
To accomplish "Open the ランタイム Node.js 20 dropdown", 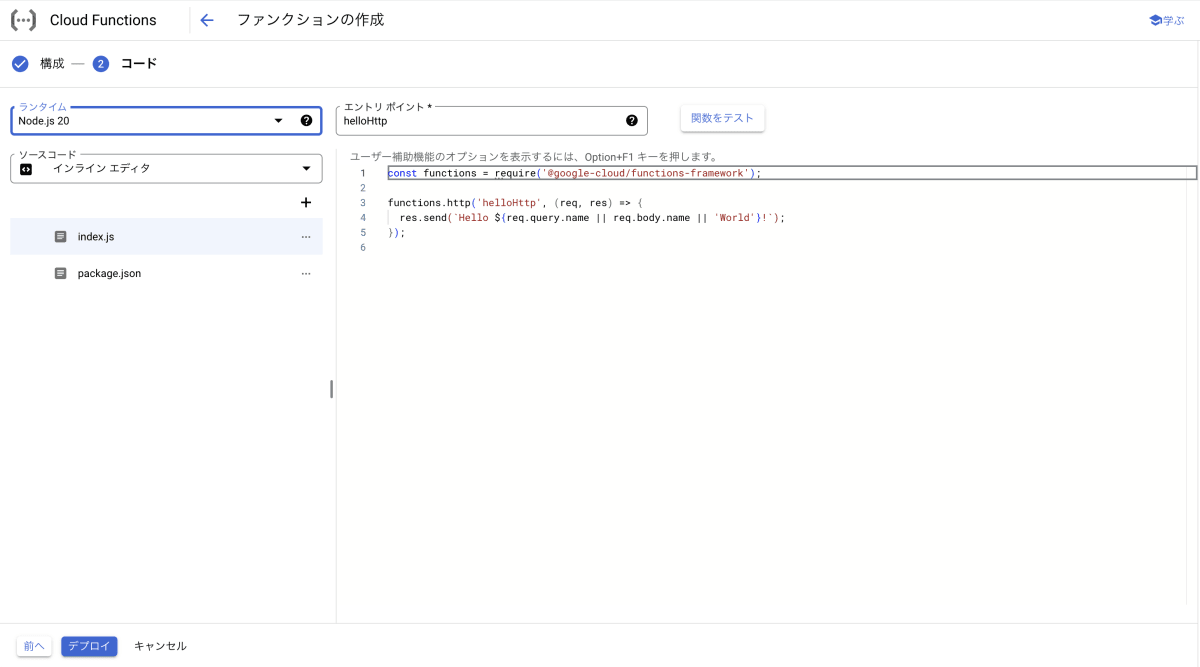I will point(166,121).
